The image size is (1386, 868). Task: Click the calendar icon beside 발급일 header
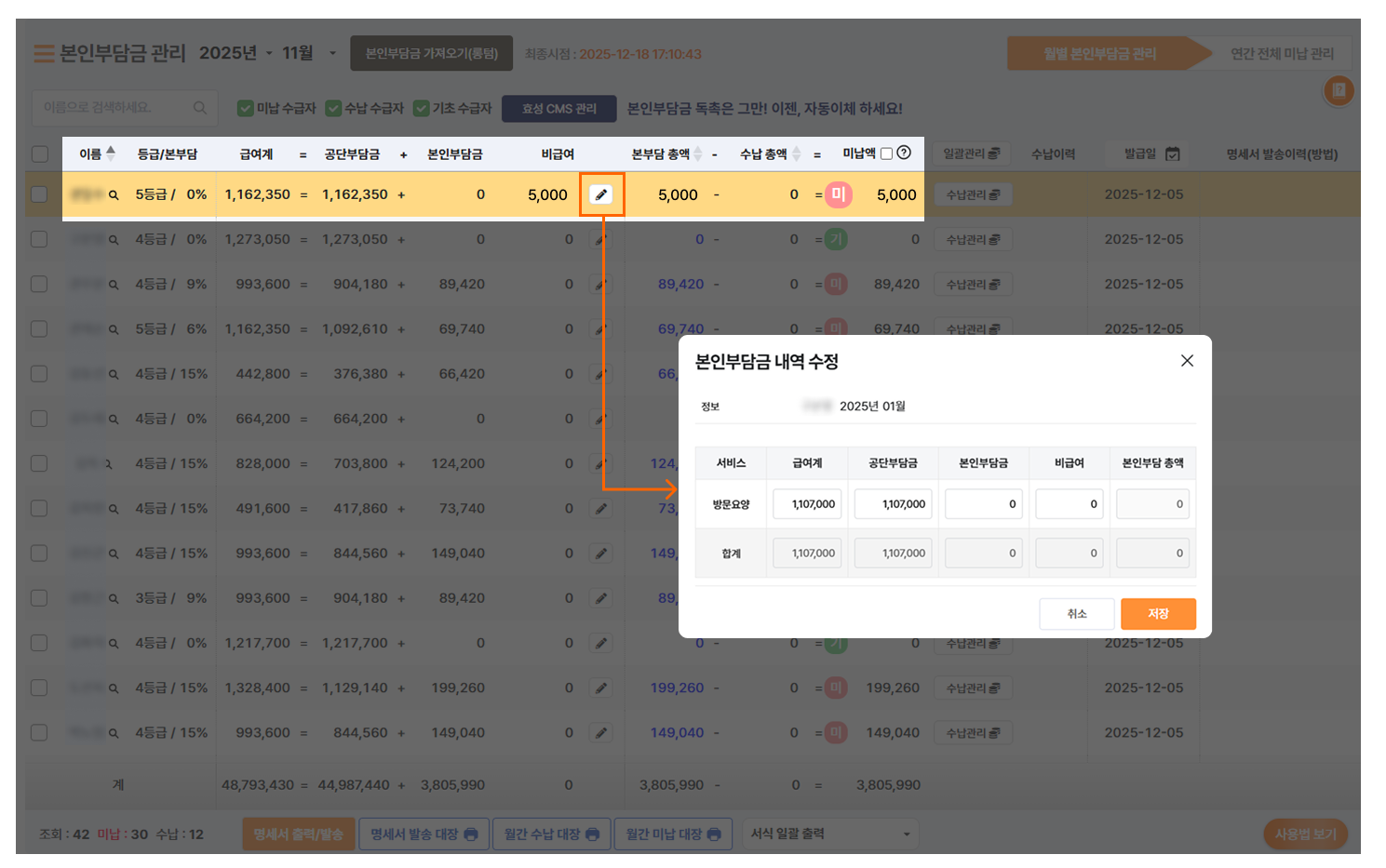point(1172,154)
